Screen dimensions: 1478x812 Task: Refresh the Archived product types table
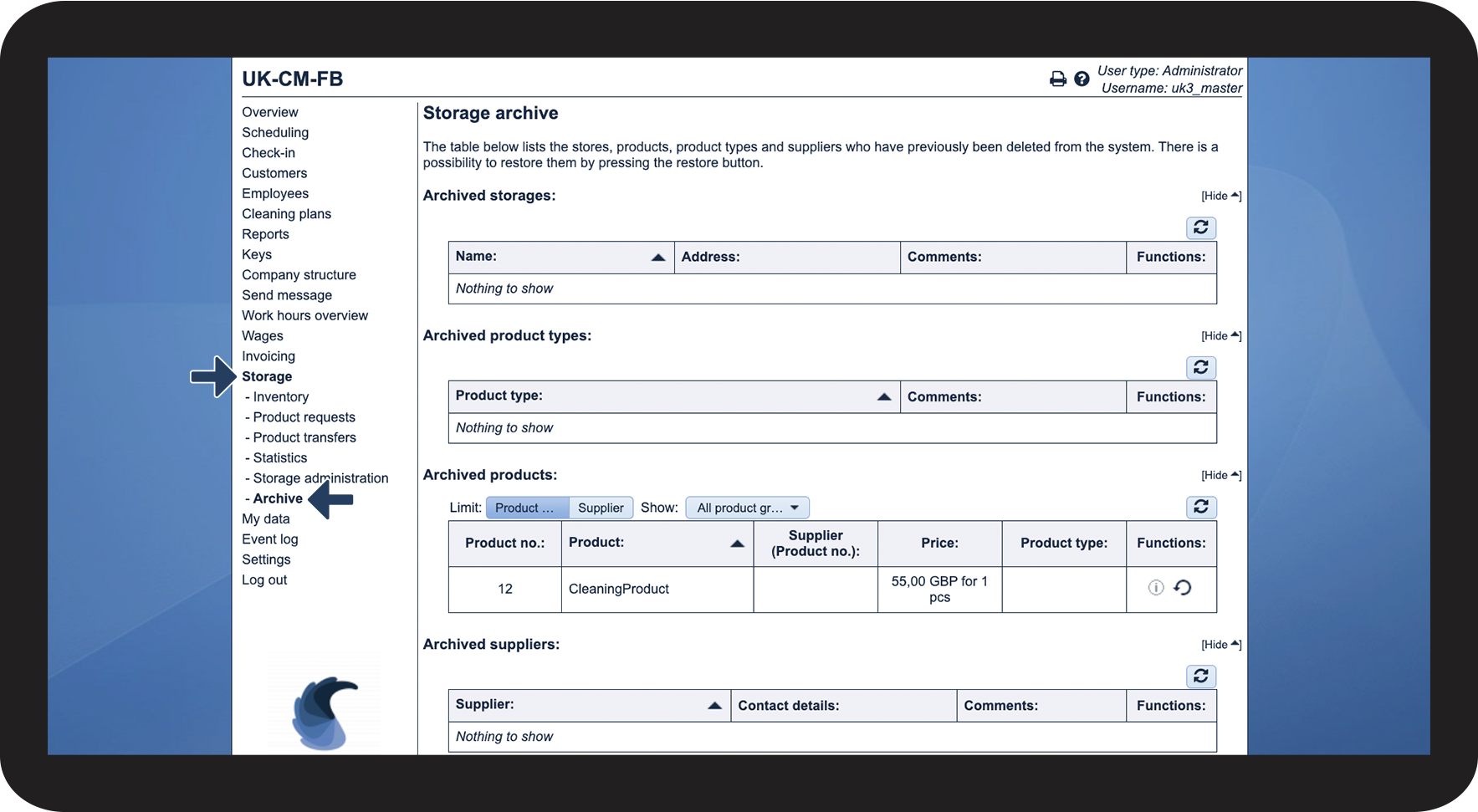tap(1200, 367)
